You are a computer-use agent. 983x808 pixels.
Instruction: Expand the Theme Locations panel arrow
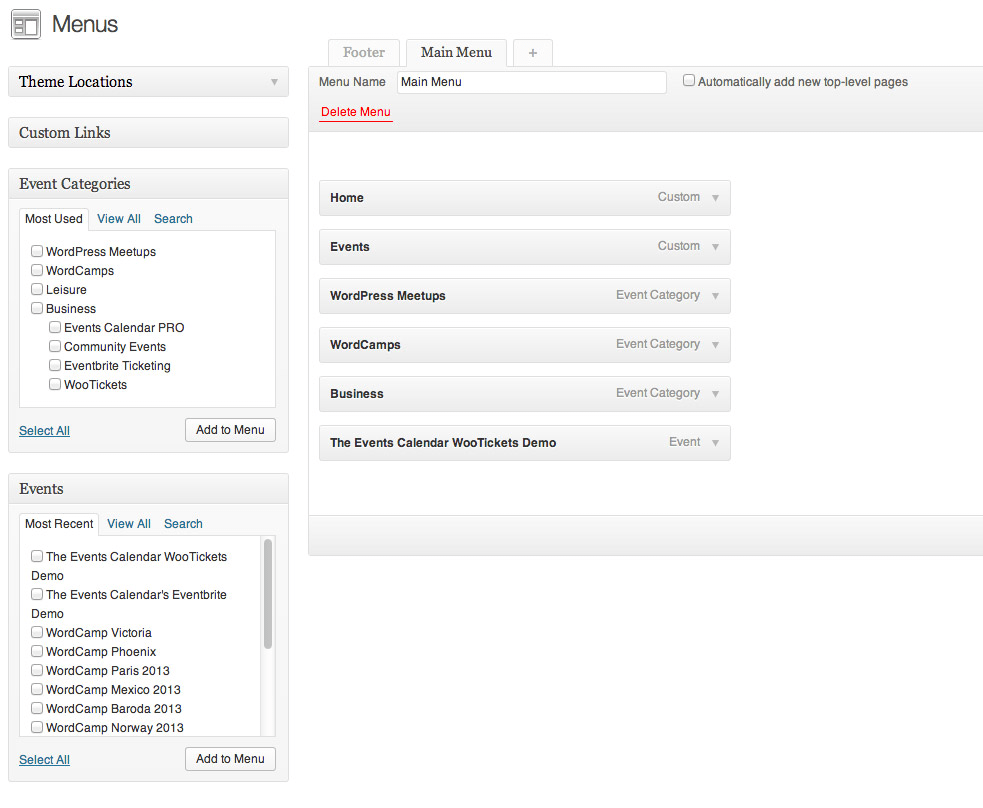(274, 82)
